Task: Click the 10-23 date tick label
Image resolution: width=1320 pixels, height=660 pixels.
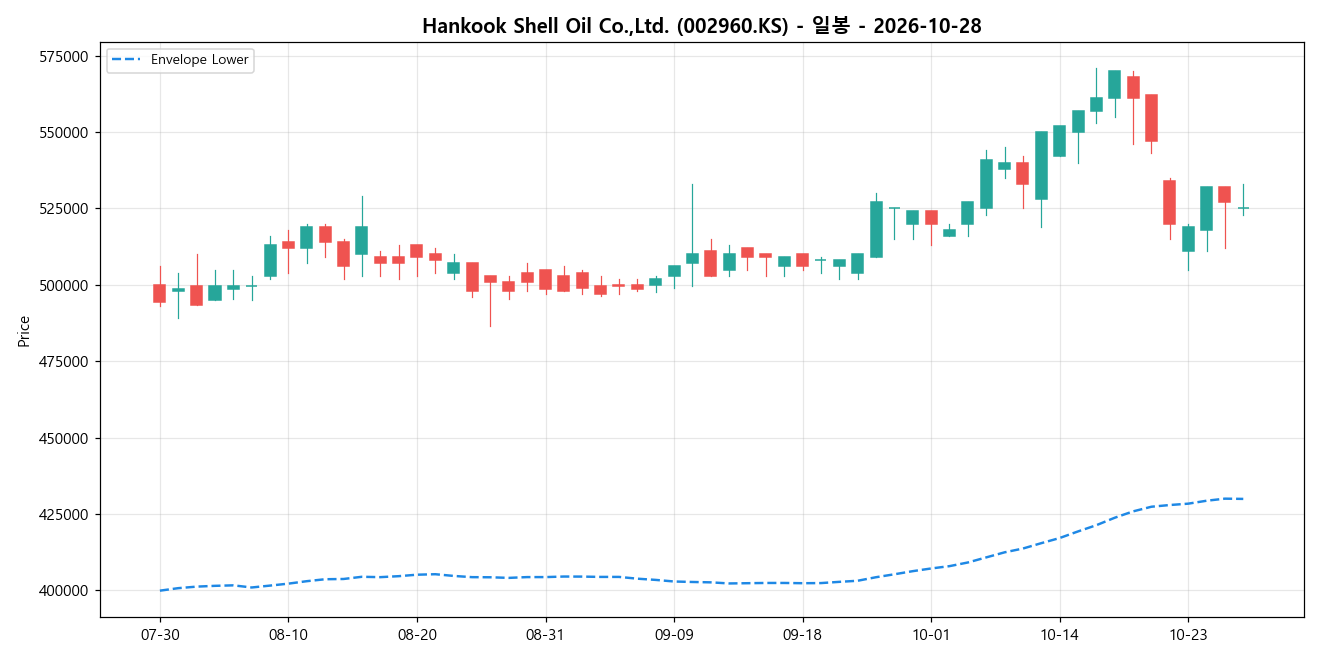Action: click(1188, 634)
